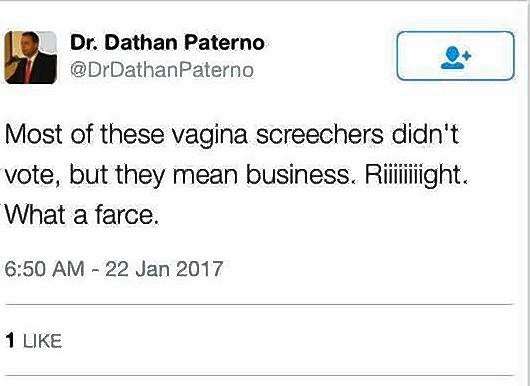530x386 pixels.
Task: Click the follow user icon button
Action: coord(455,56)
